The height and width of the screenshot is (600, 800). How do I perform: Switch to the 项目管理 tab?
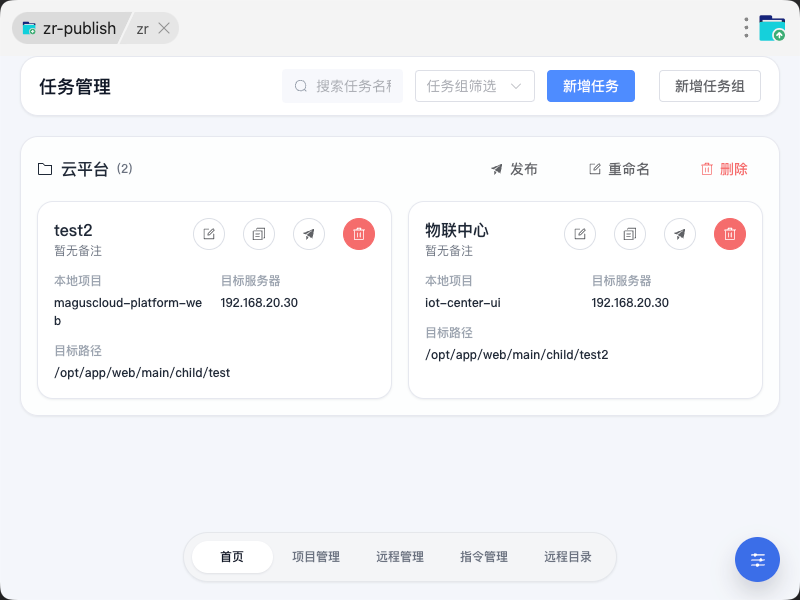[316, 557]
